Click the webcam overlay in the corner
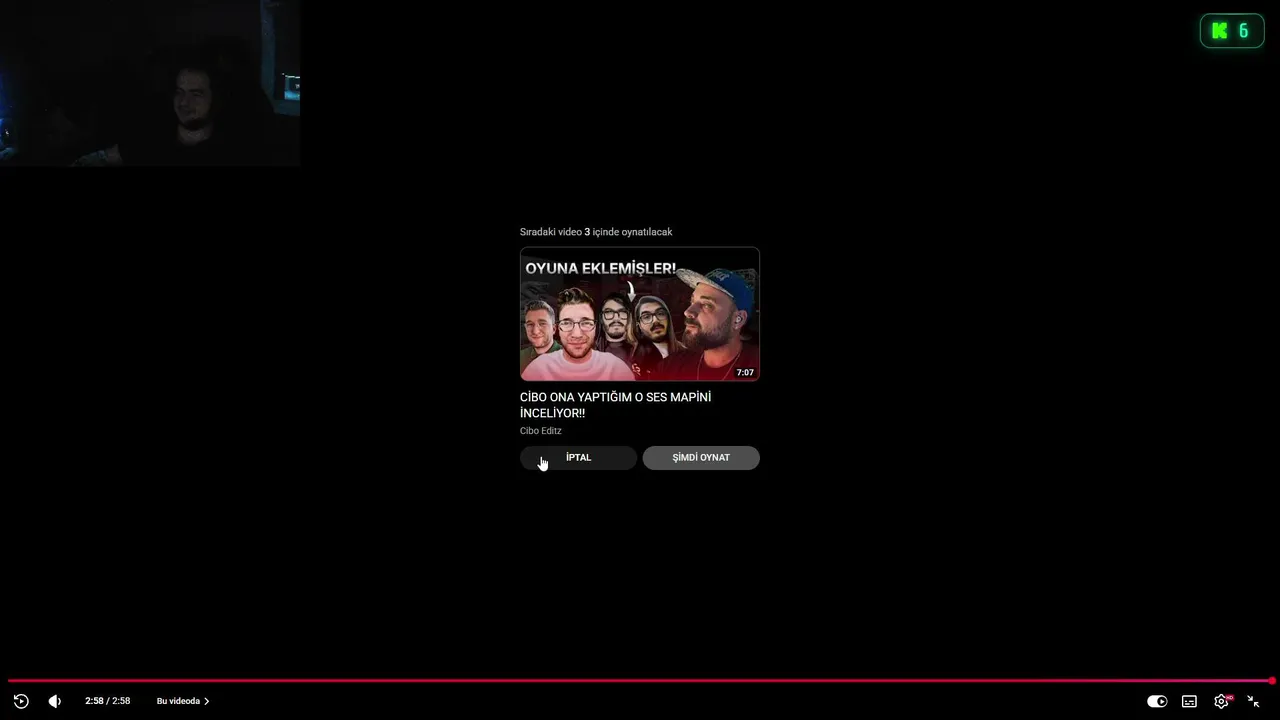Screen dimensions: 1280x720 coord(150,83)
